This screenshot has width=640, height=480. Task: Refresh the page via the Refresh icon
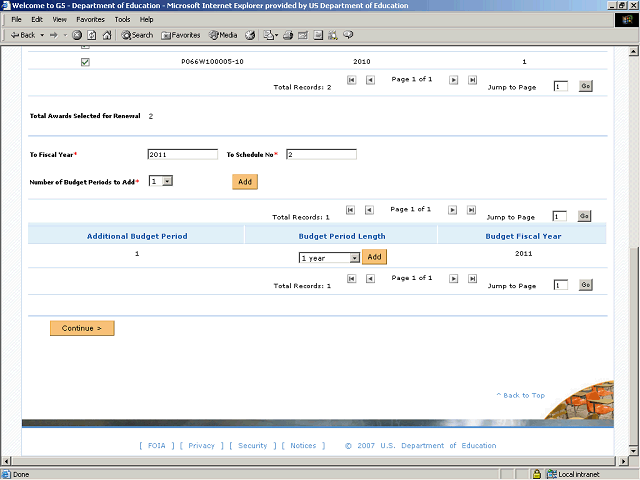click(x=92, y=35)
